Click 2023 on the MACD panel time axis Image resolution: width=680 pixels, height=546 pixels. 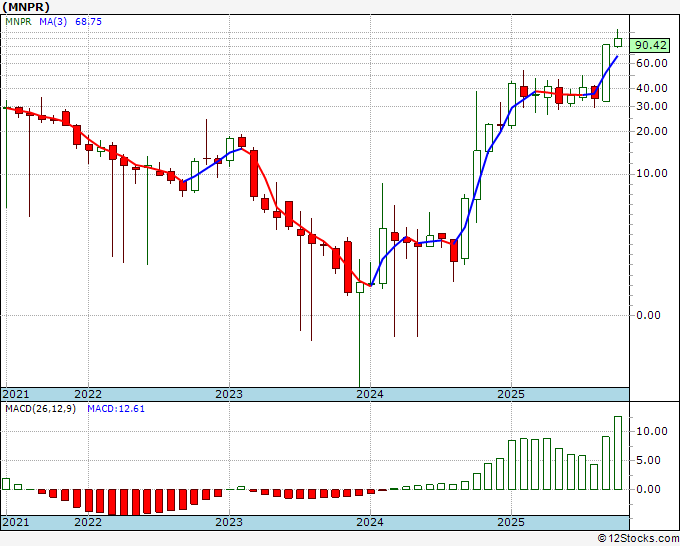click(229, 523)
